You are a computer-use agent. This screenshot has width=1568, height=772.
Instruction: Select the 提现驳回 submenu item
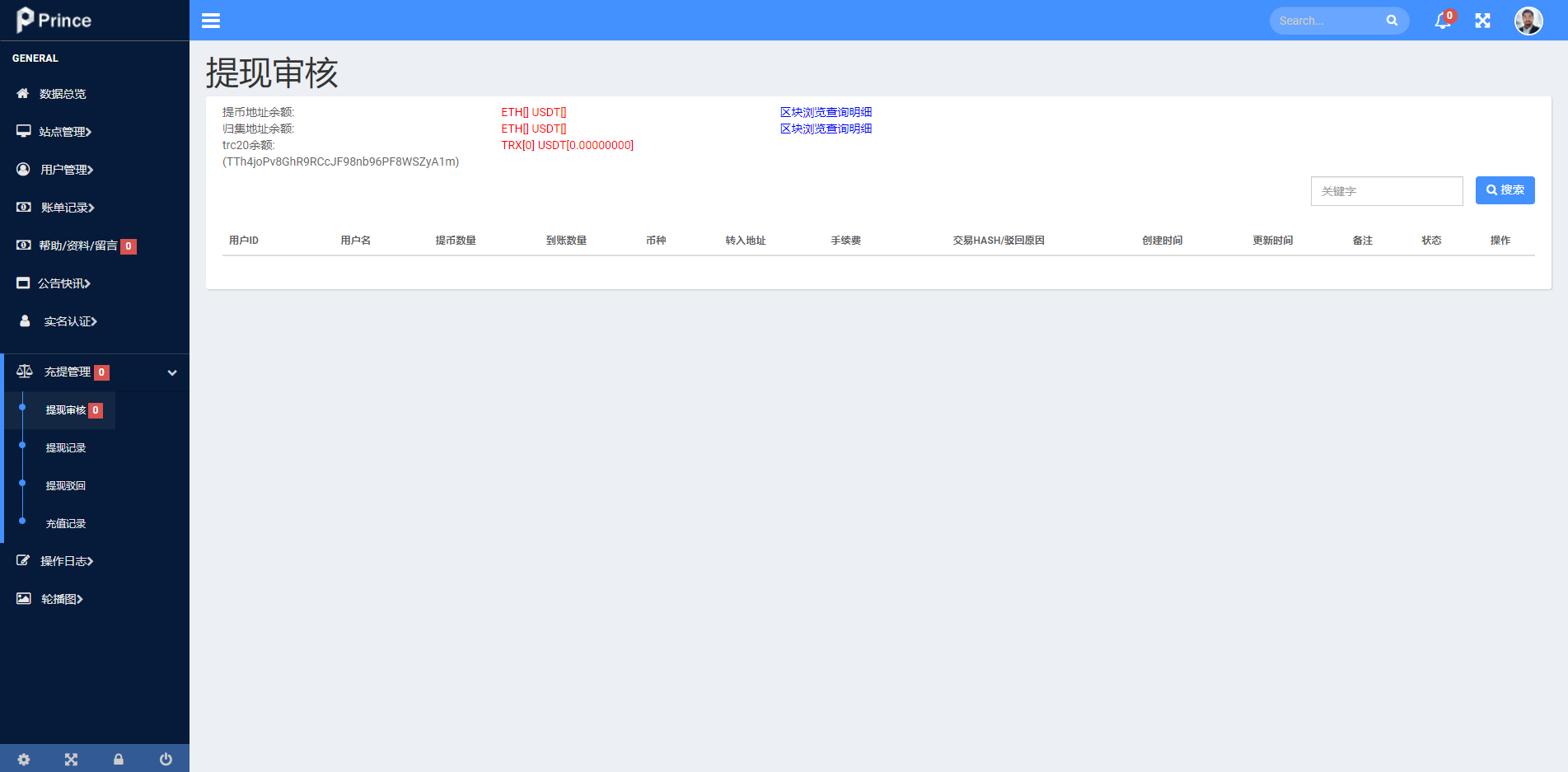pyautogui.click(x=66, y=486)
